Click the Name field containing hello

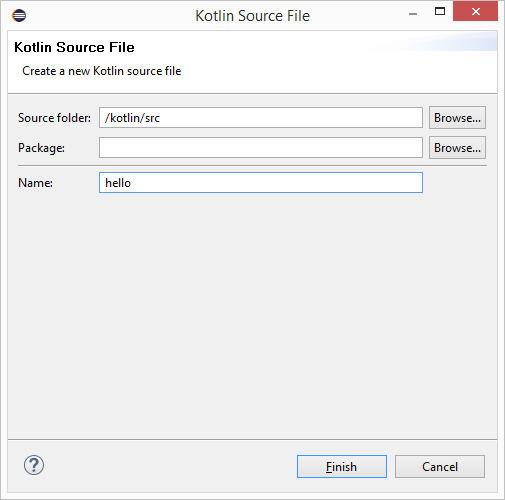(261, 183)
